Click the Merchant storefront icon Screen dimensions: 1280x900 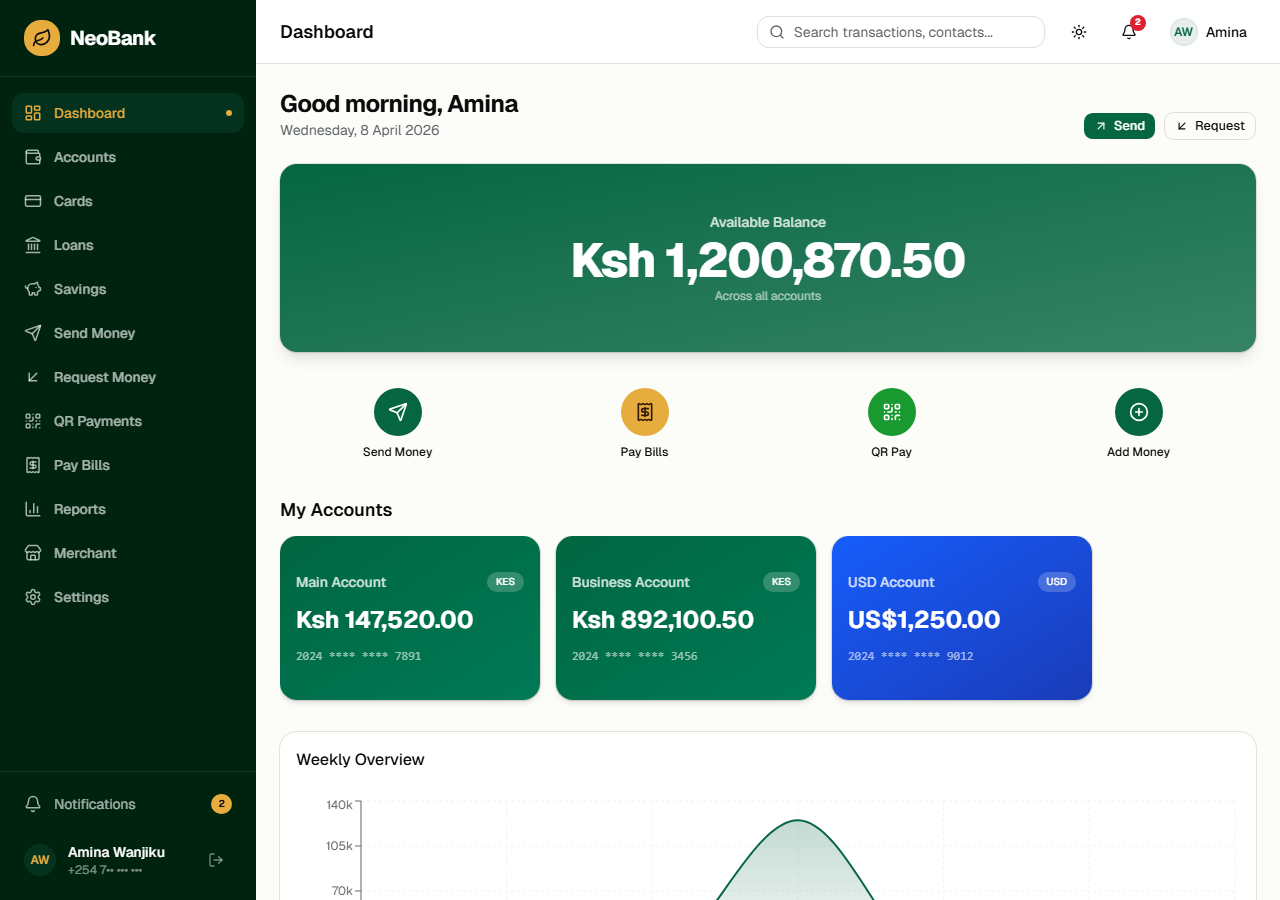pyautogui.click(x=33, y=553)
